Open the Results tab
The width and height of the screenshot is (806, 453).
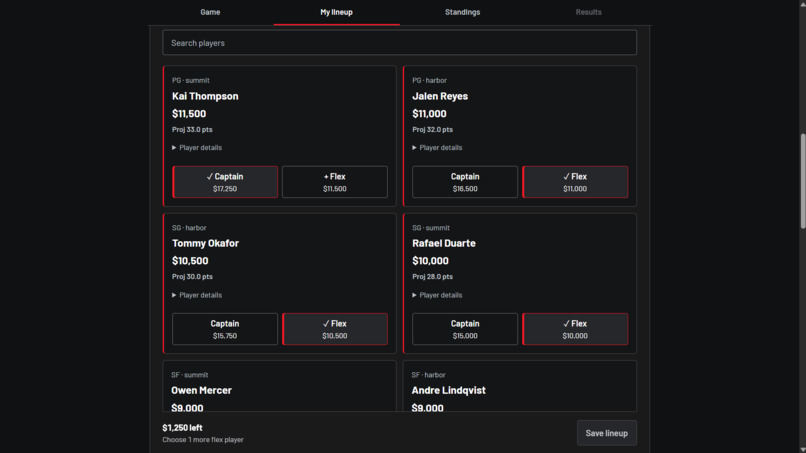click(x=588, y=12)
